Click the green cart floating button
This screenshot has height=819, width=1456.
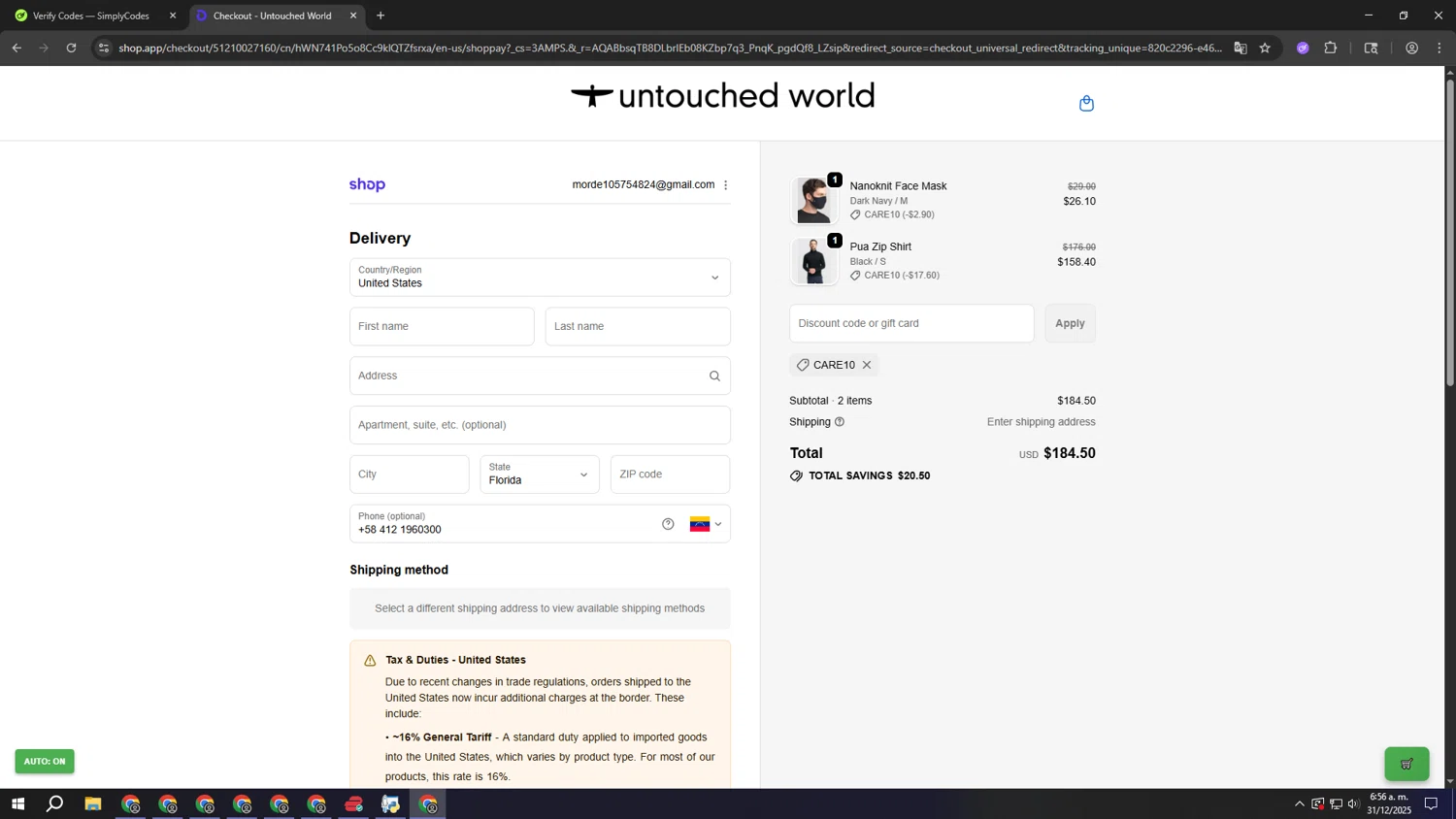(1406, 764)
